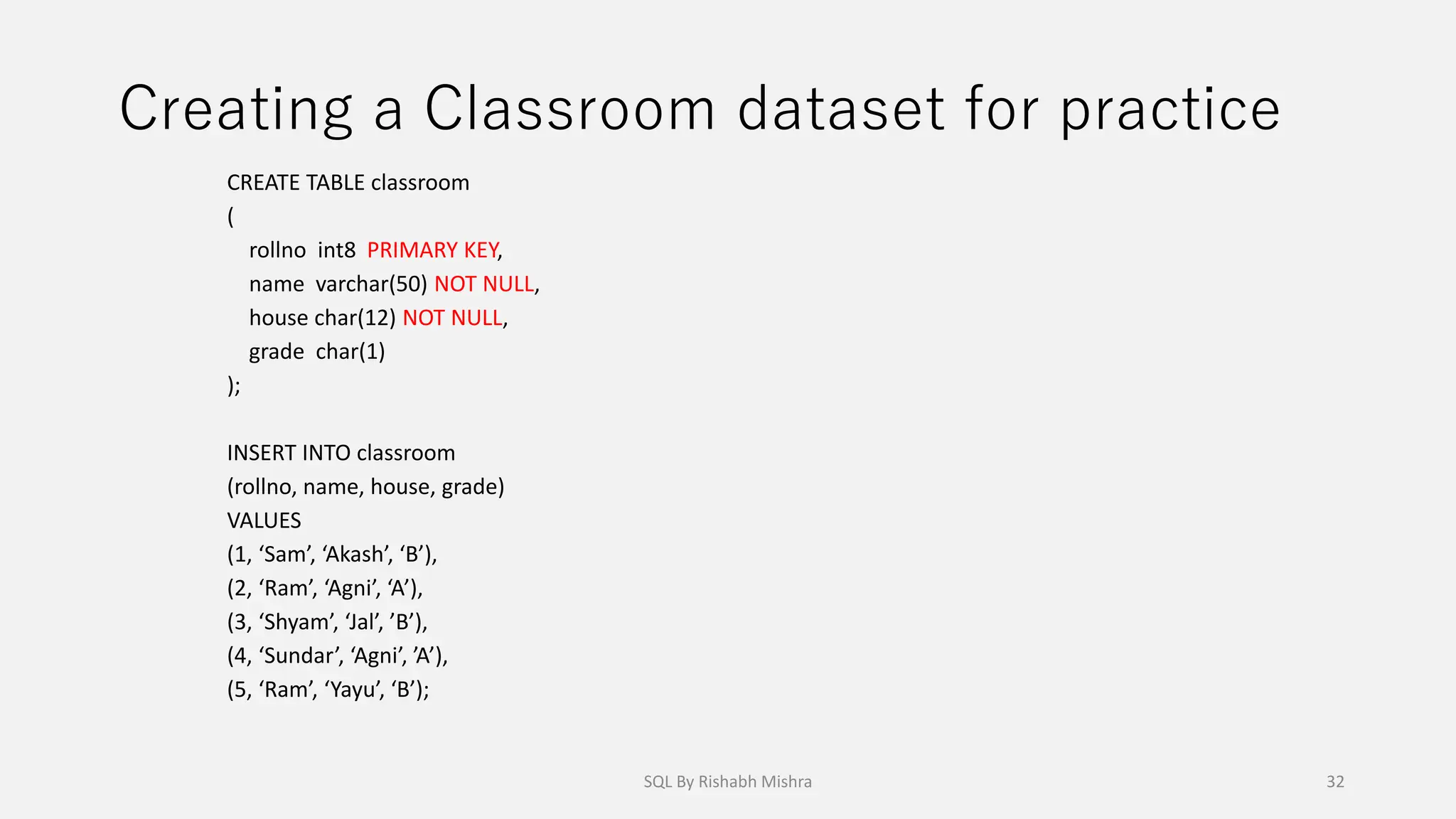Click the 'INSERT INTO classroom' line
This screenshot has height=819, width=1456.
(x=341, y=453)
